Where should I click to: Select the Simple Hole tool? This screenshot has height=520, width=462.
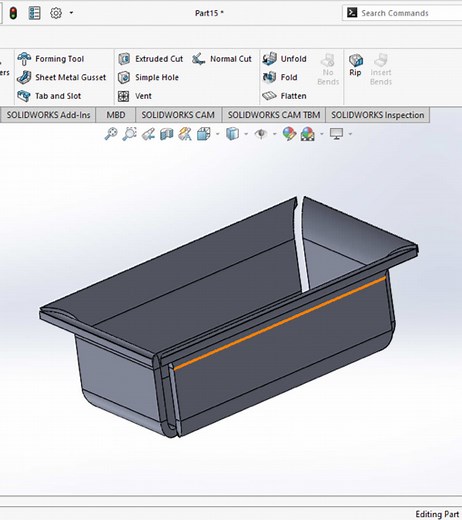(148, 77)
